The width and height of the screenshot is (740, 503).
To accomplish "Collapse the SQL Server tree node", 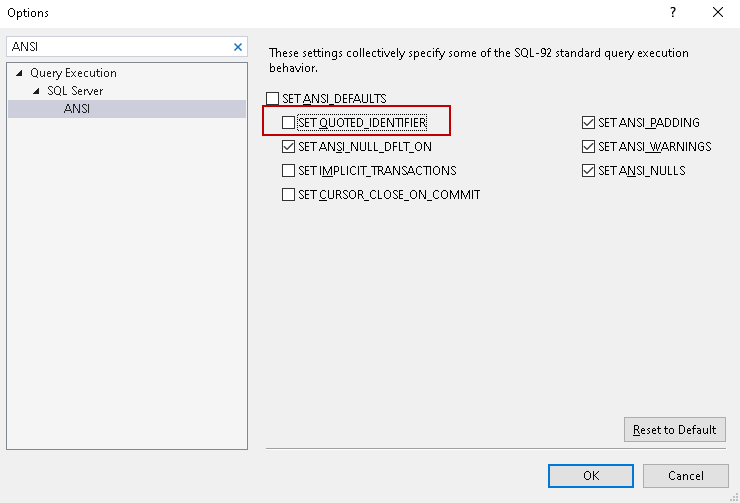I will 37,91.
